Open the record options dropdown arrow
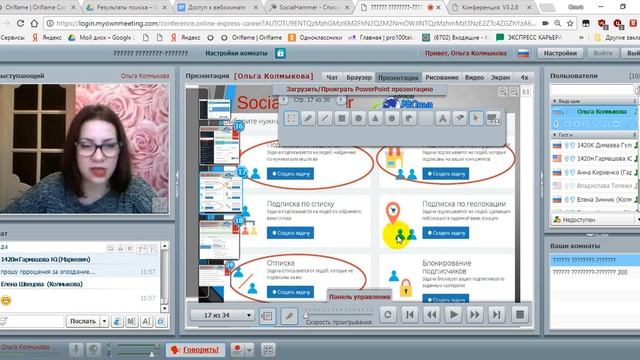The image size is (640, 360). click(x=249, y=350)
